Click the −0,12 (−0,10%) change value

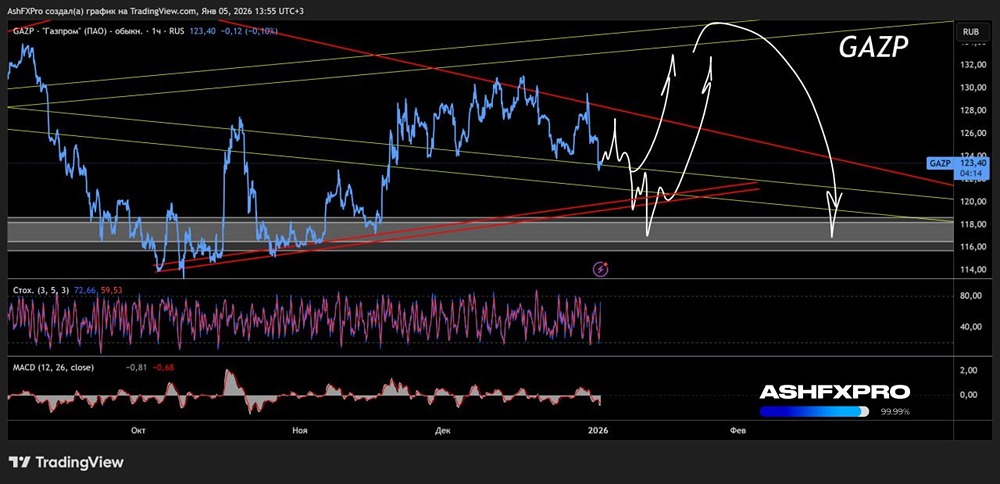(247, 31)
